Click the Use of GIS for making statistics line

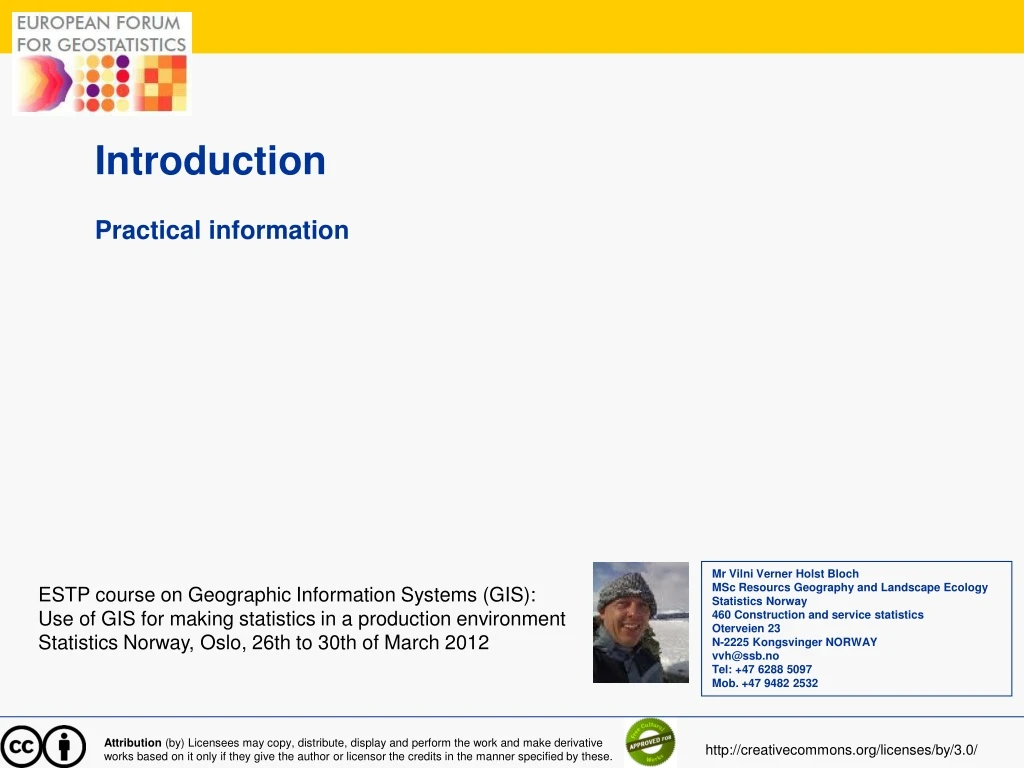coord(301,619)
